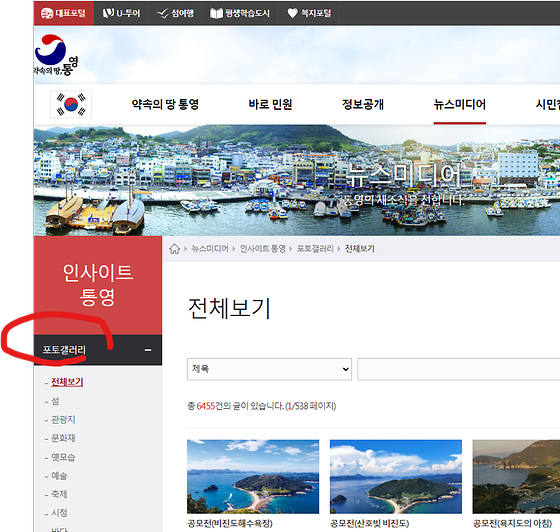Open the 복지포털 heart link
This screenshot has height=532, width=560.
pos(309,13)
